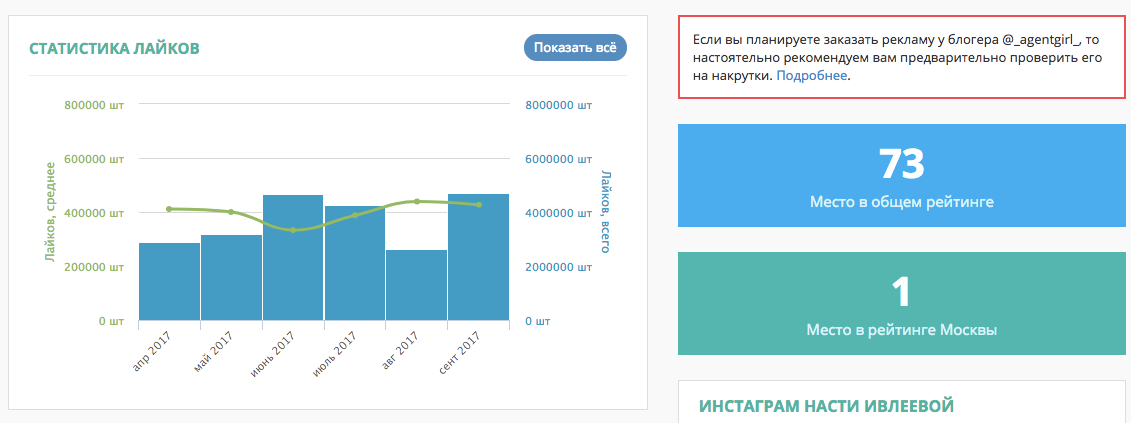Click the Статистика лайков heading
Image resolution: width=1131 pixels, height=423 pixels.
click(x=114, y=48)
